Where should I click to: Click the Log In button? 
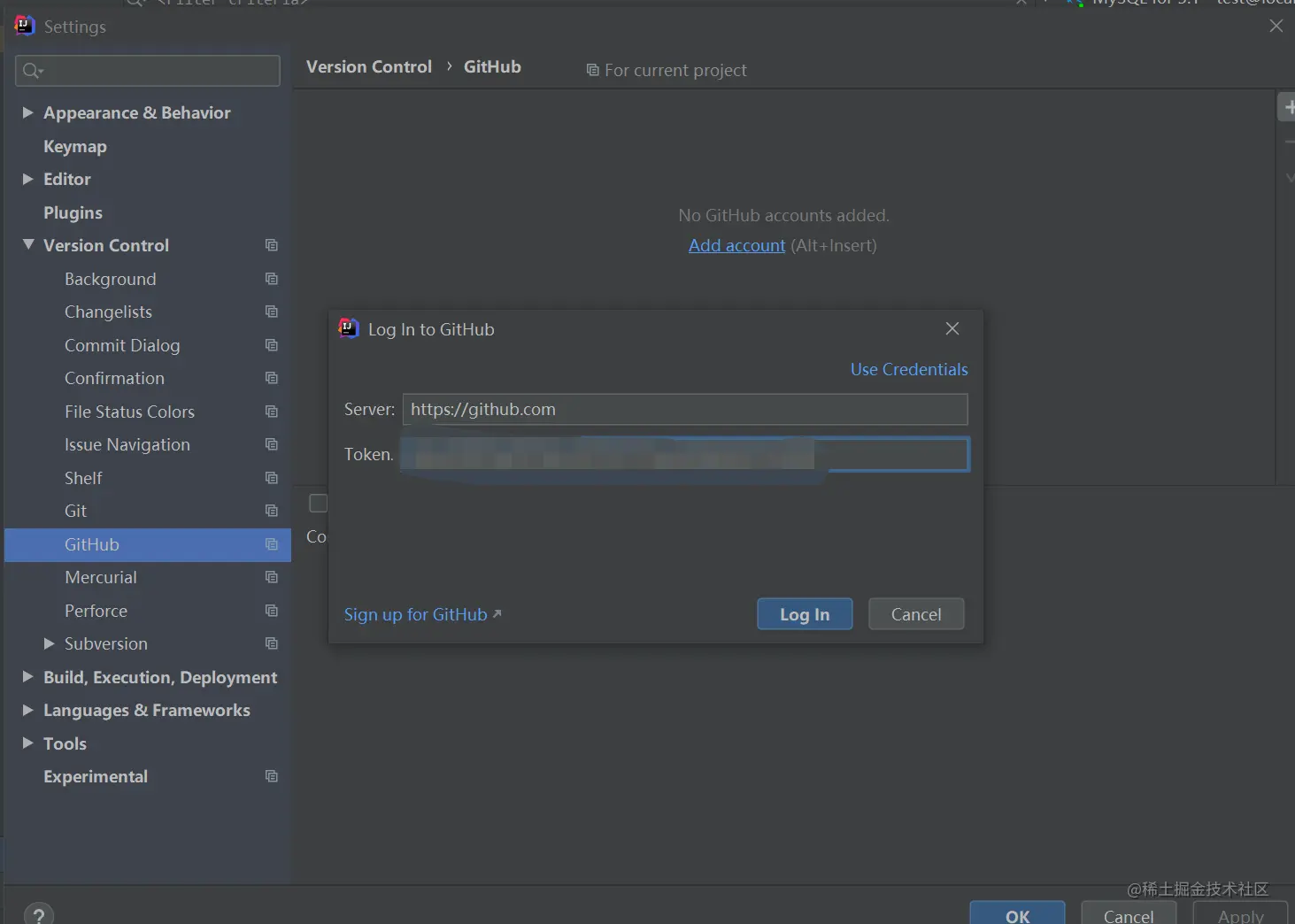[x=805, y=614]
